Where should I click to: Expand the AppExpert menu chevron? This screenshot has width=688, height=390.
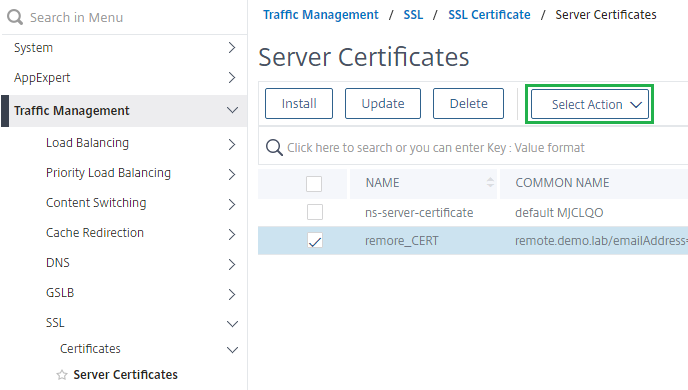click(232, 78)
